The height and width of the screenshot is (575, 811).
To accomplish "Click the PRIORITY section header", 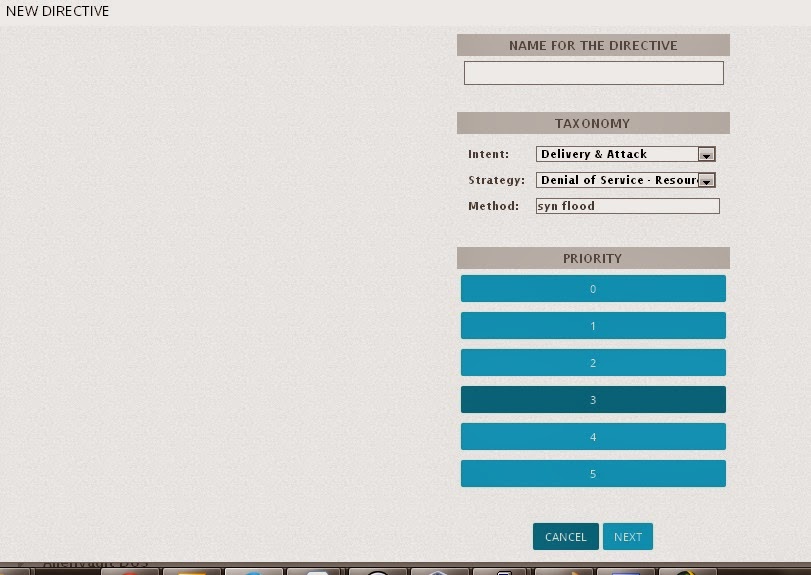I will (x=593, y=258).
